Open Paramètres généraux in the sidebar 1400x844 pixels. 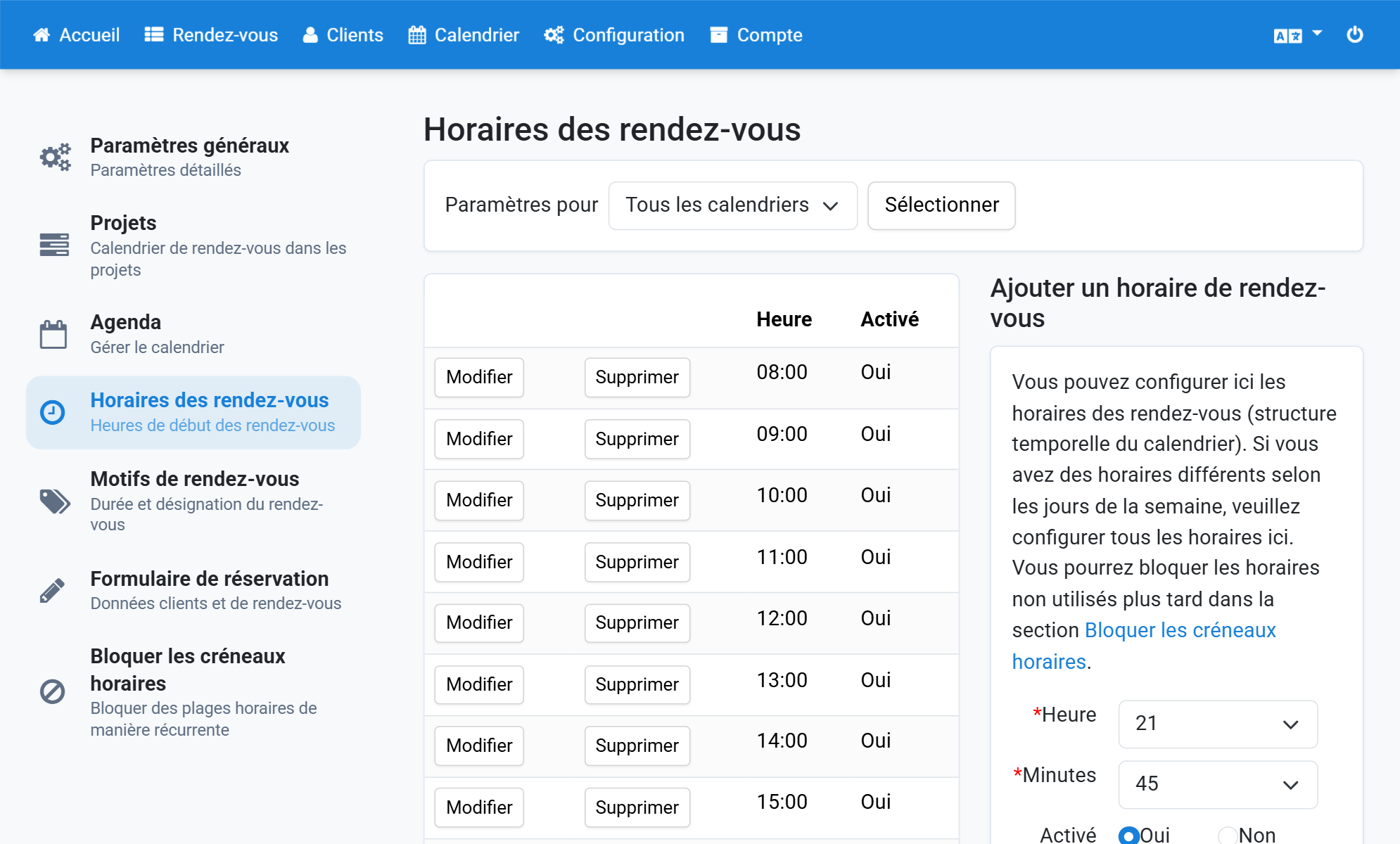coord(193,157)
